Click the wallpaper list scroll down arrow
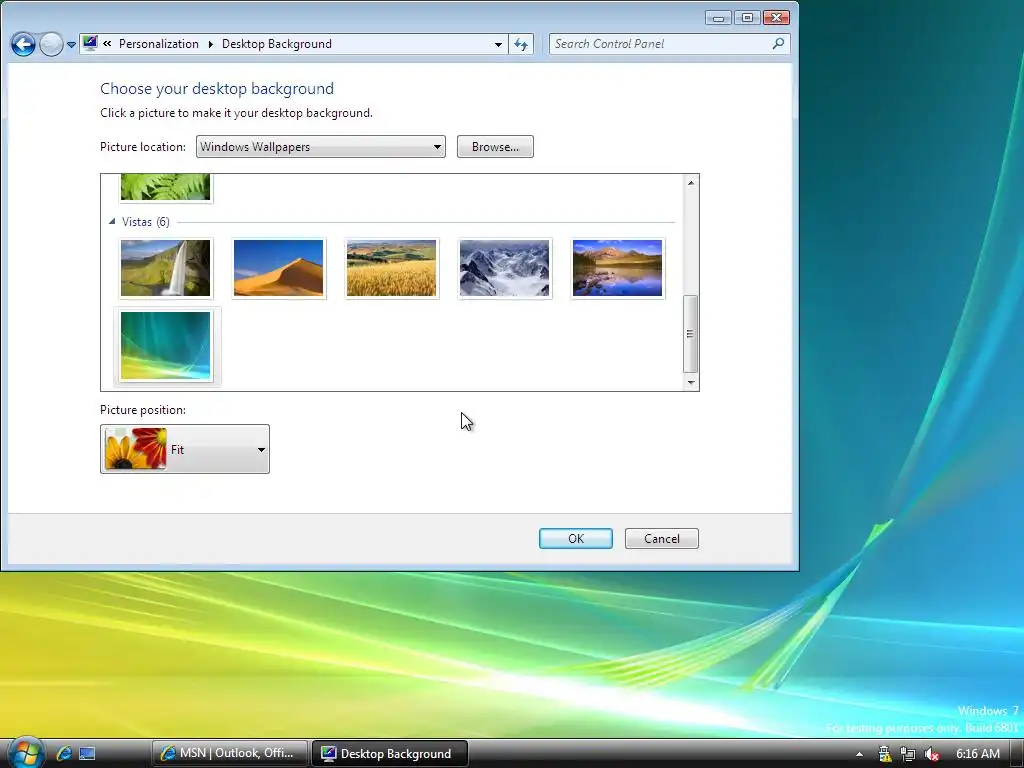The image size is (1024, 768). (691, 383)
